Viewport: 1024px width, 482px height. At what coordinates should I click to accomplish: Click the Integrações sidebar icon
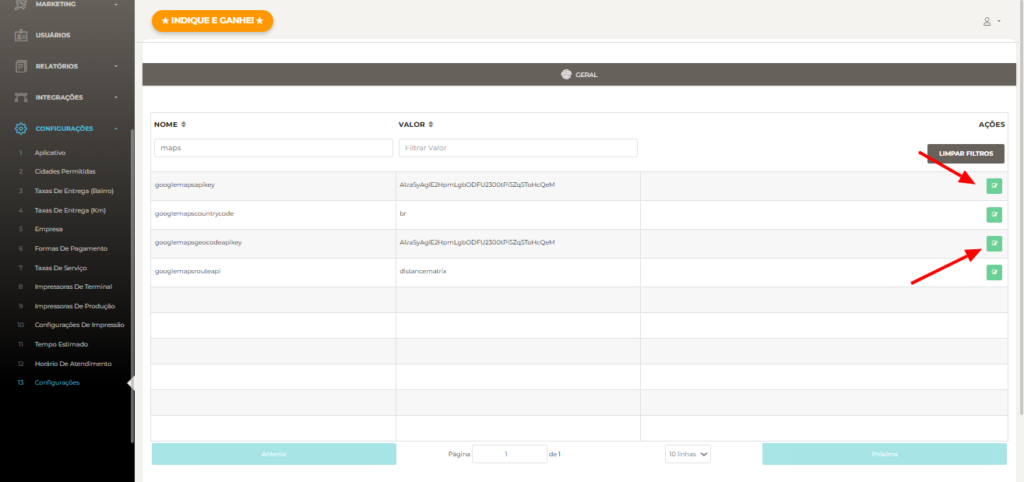click(21, 97)
